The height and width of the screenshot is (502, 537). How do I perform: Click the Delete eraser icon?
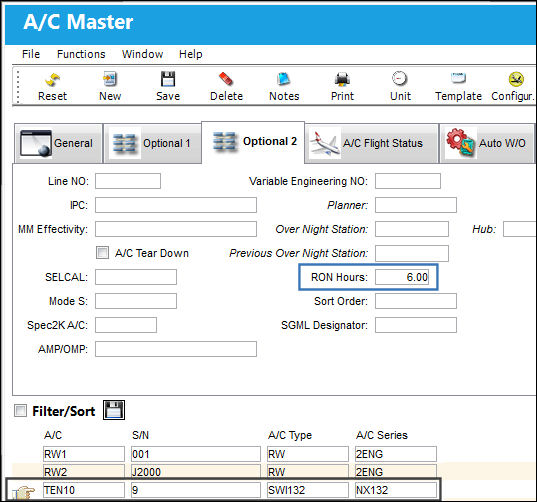pos(226,79)
